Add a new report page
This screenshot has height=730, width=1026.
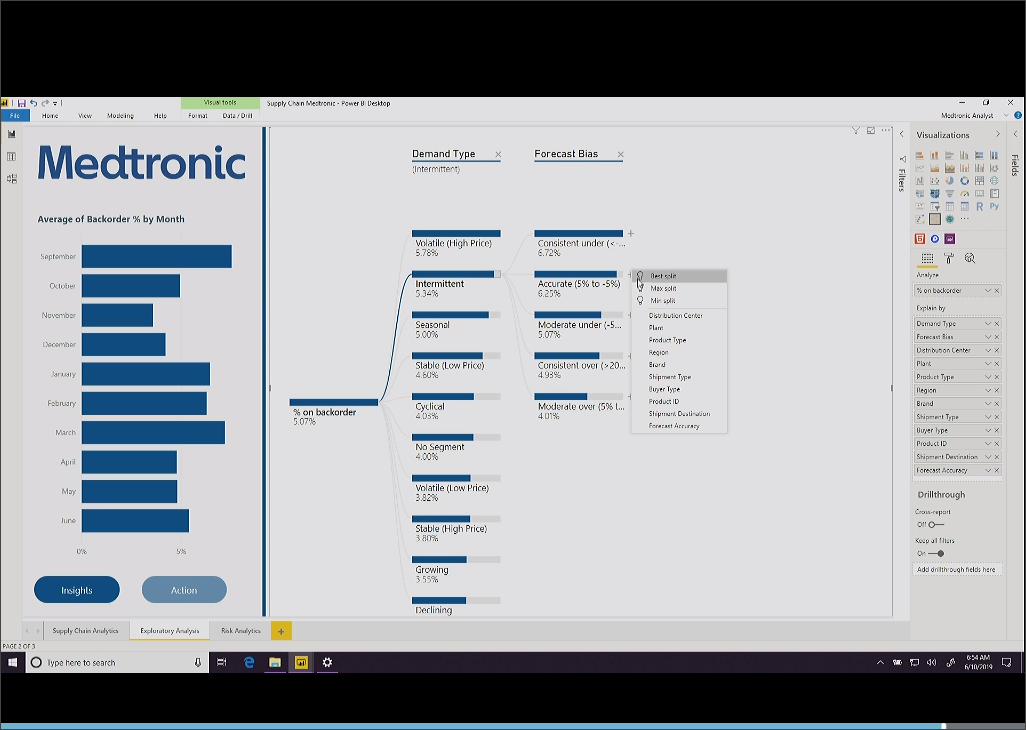click(x=281, y=631)
